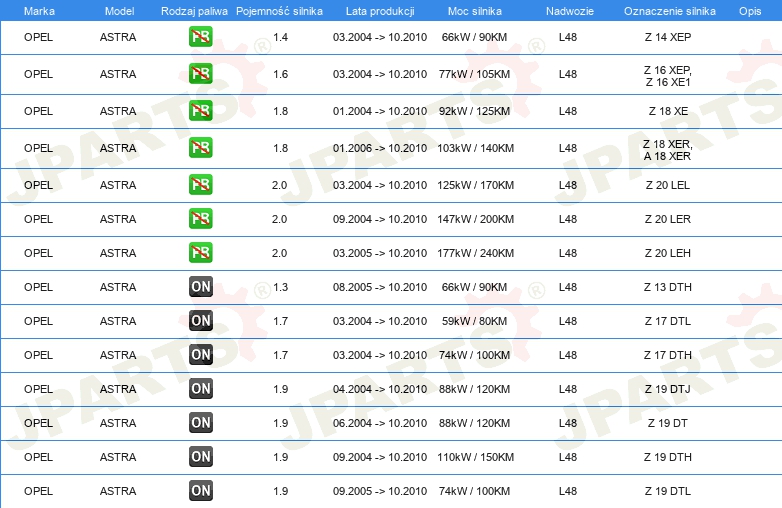The image size is (782, 508).
Task: Click the Rodzaj paliwa column header
Action: coord(194,11)
